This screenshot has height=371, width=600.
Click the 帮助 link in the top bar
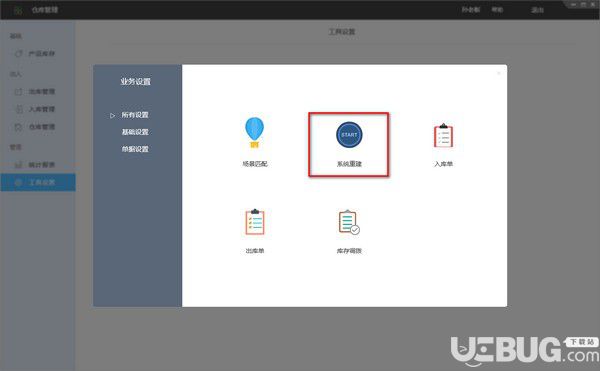tap(497, 10)
